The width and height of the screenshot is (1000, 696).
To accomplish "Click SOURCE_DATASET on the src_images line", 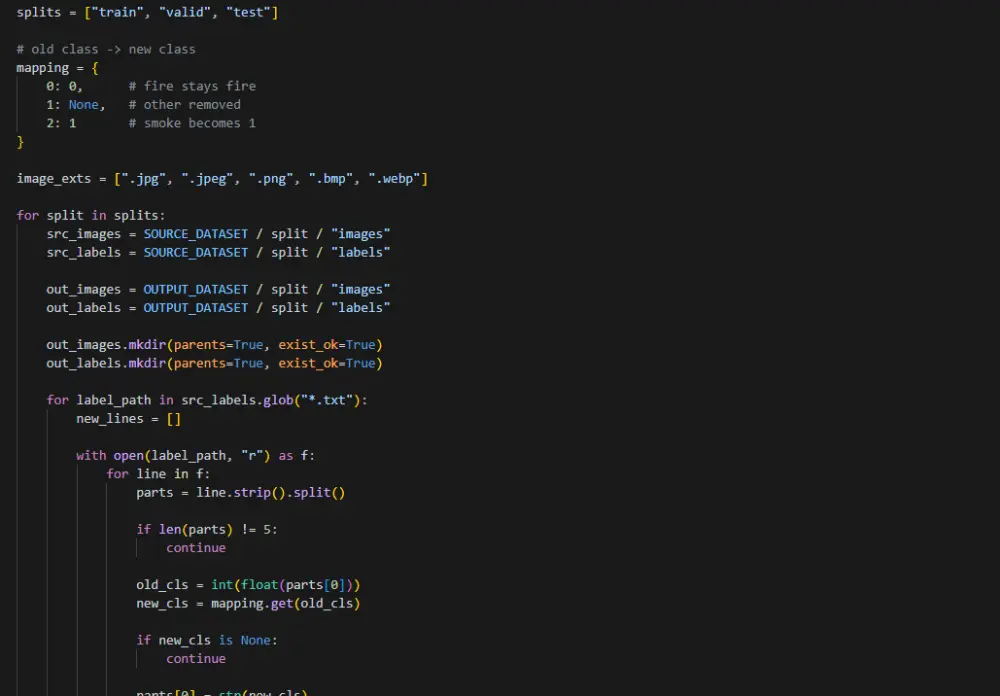I will pyautogui.click(x=196, y=234).
